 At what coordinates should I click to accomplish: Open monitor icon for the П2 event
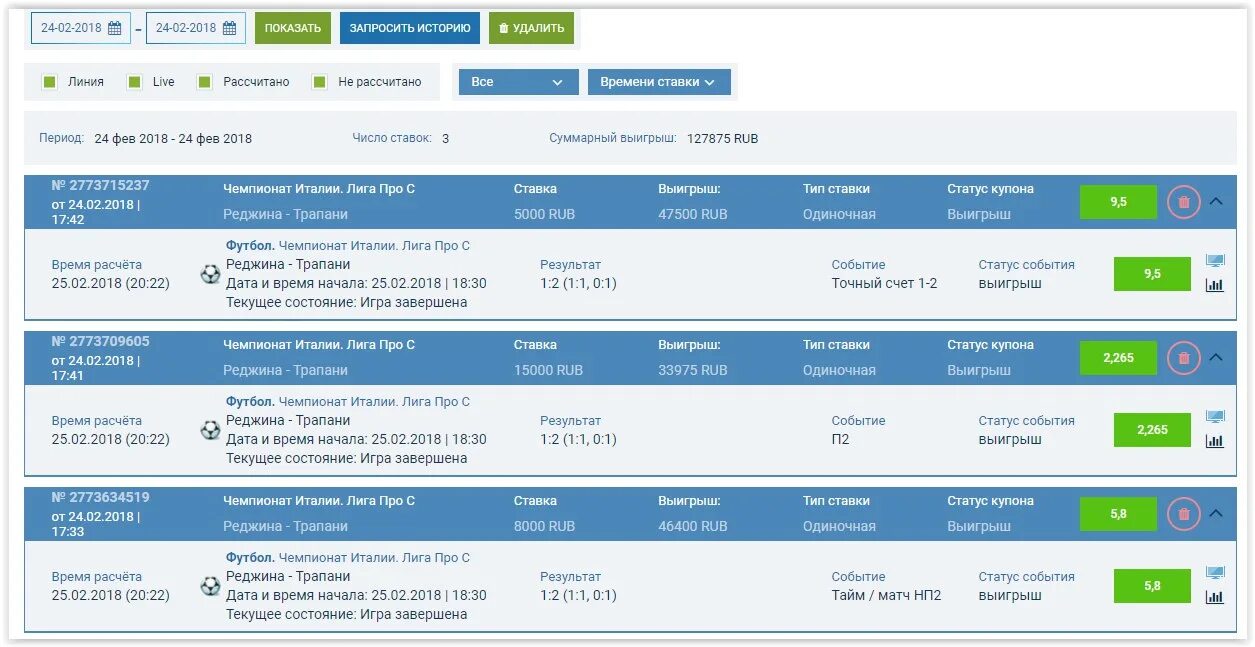pyautogui.click(x=1215, y=418)
